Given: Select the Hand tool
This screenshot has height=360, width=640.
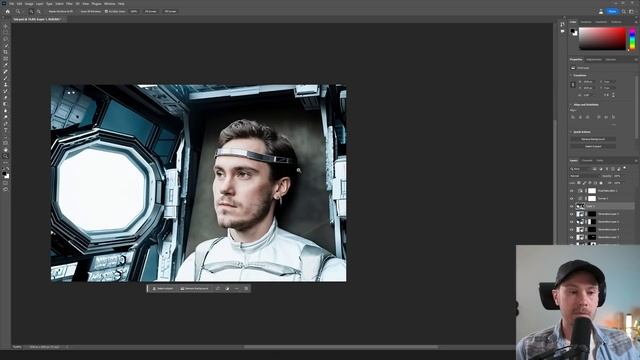Looking at the screenshot, I should 6,149.
